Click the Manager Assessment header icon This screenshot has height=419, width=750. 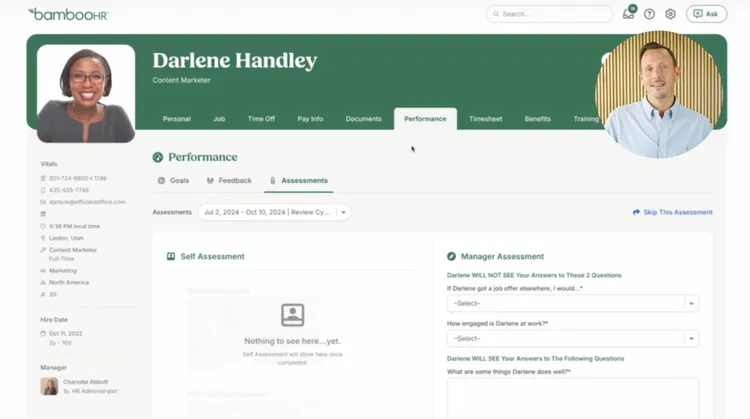click(451, 257)
